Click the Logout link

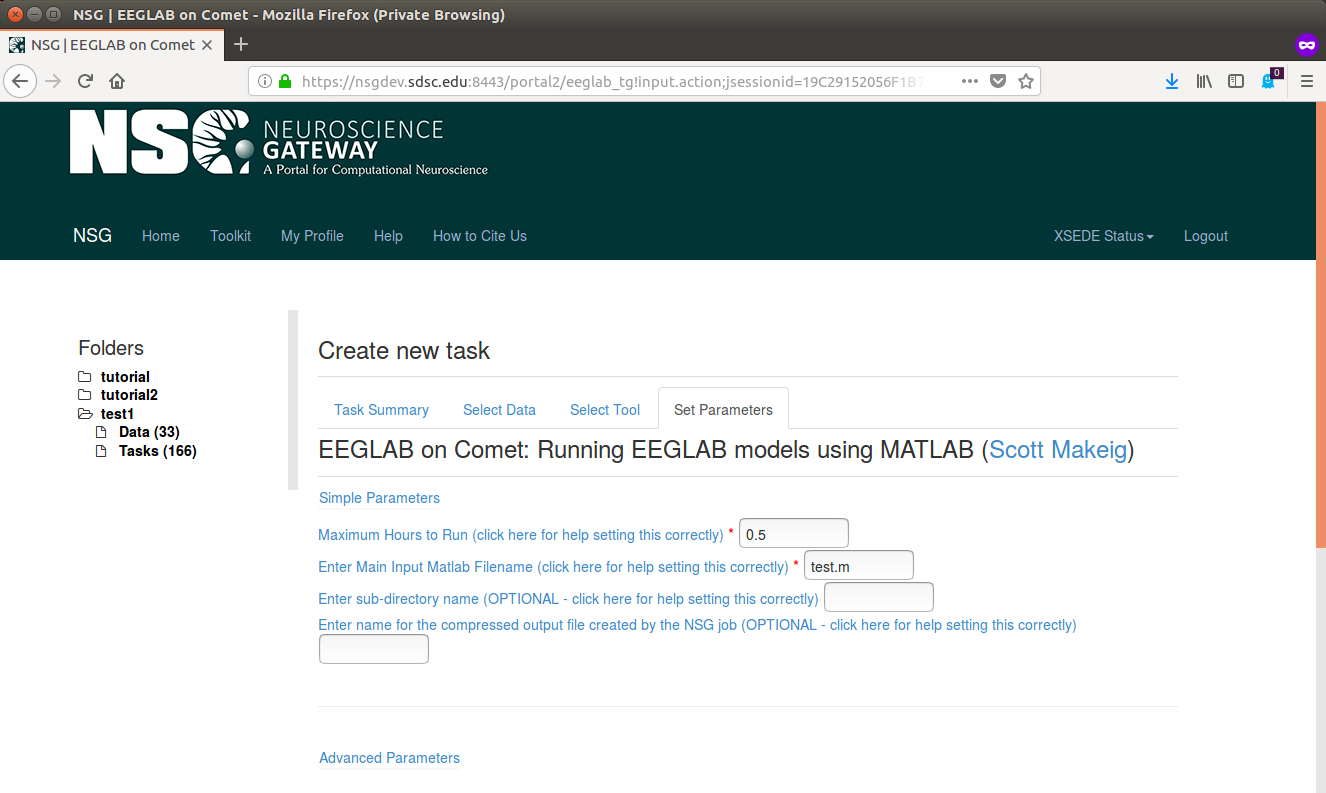pyautogui.click(x=1206, y=236)
